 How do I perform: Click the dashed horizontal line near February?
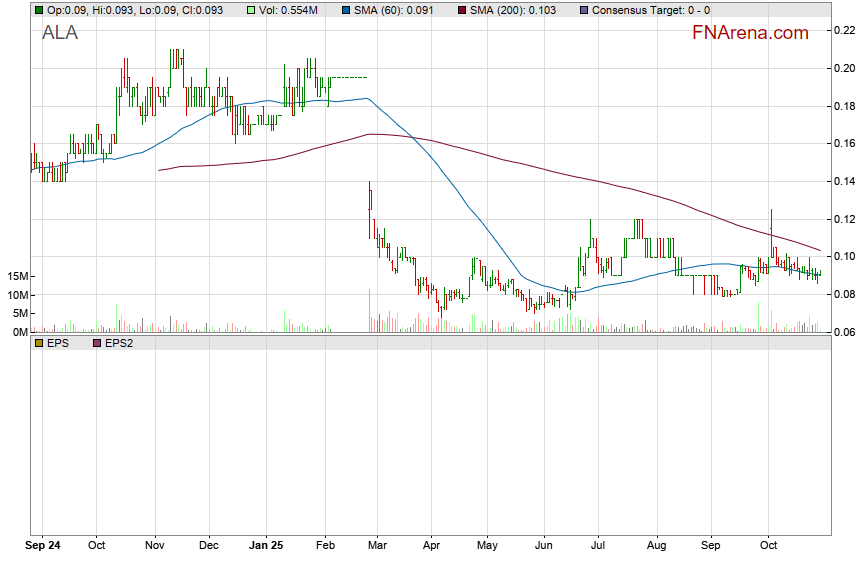pos(349,77)
